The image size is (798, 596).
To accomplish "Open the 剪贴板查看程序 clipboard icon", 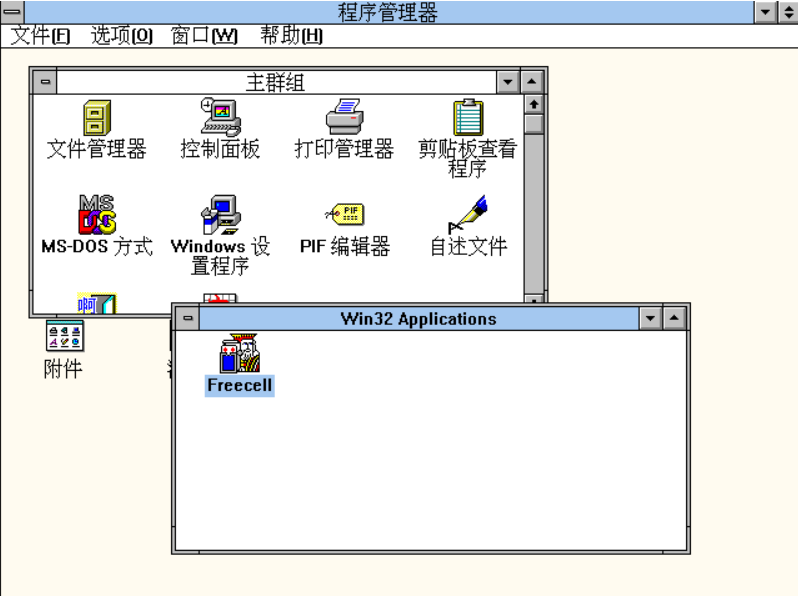I will [x=467, y=118].
